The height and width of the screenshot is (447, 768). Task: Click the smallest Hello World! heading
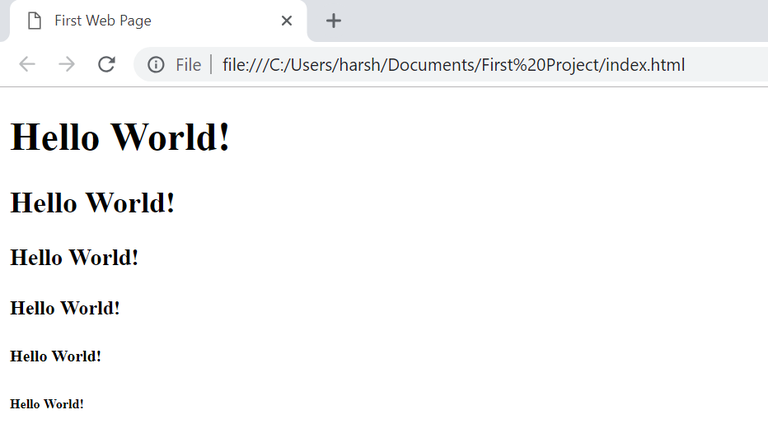pos(47,404)
